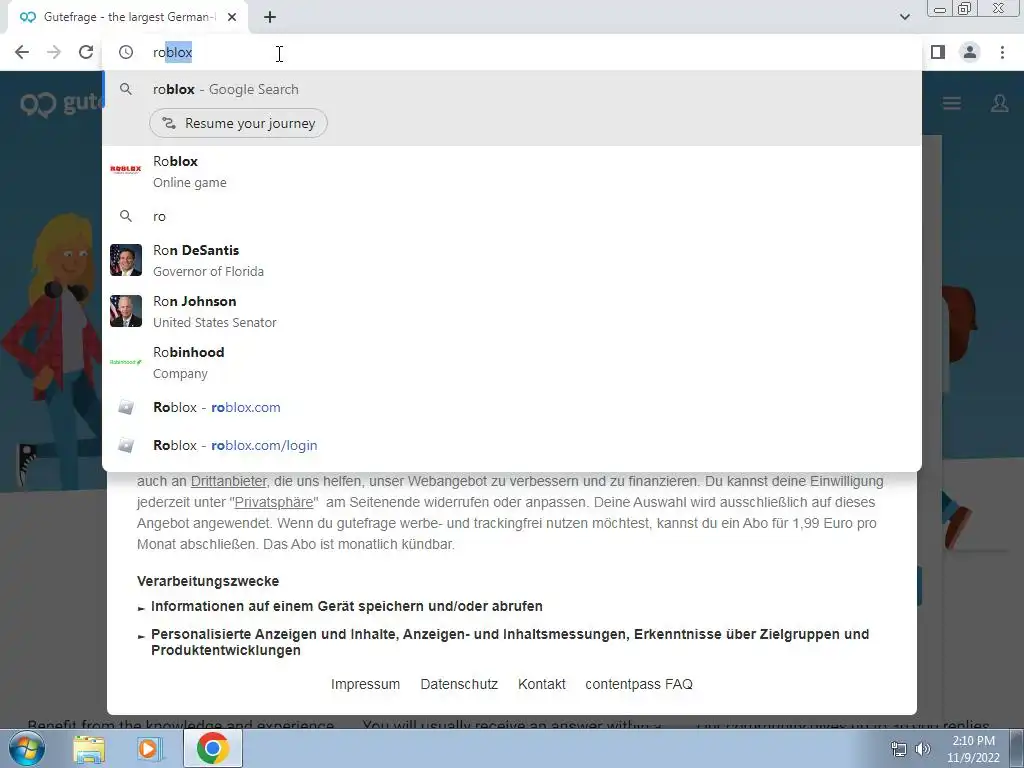The image size is (1024, 768).
Task: Open the 'Privatsphäre' link
Action: point(274,502)
